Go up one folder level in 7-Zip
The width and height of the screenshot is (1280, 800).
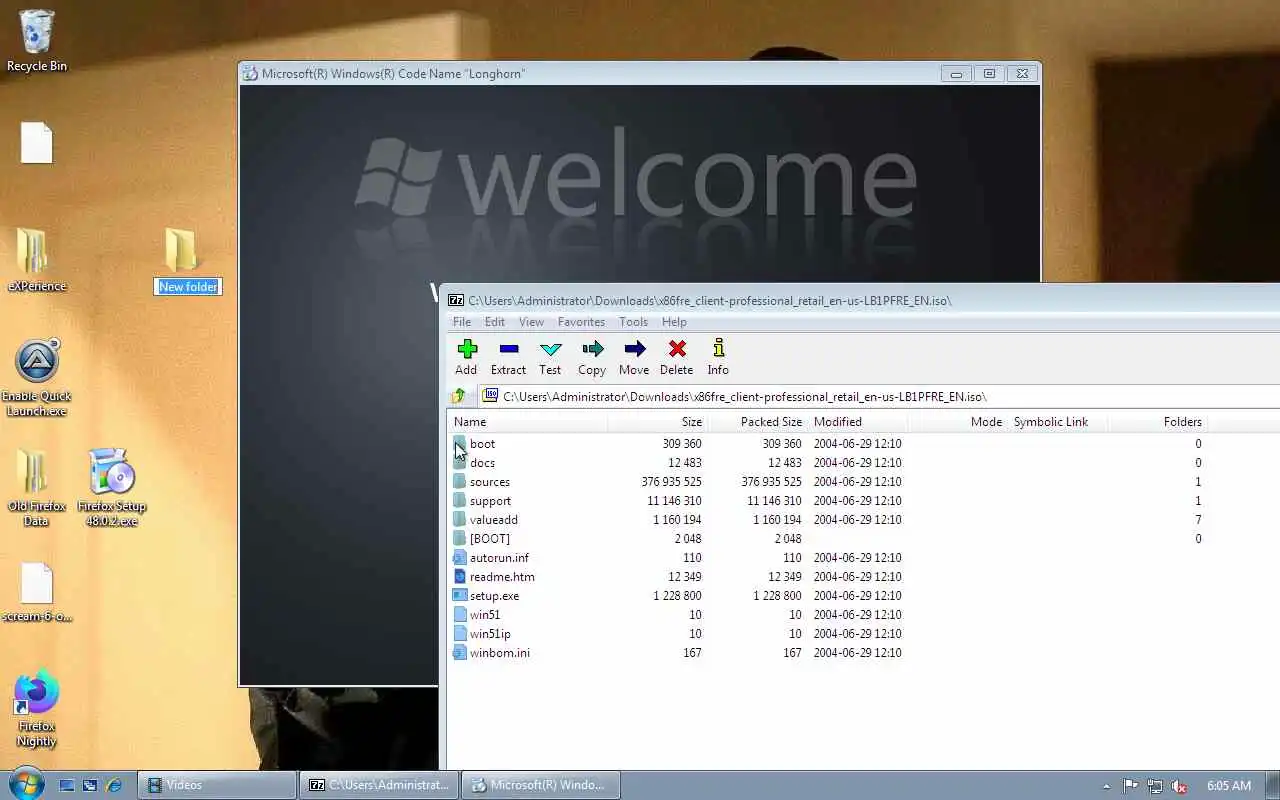458,396
